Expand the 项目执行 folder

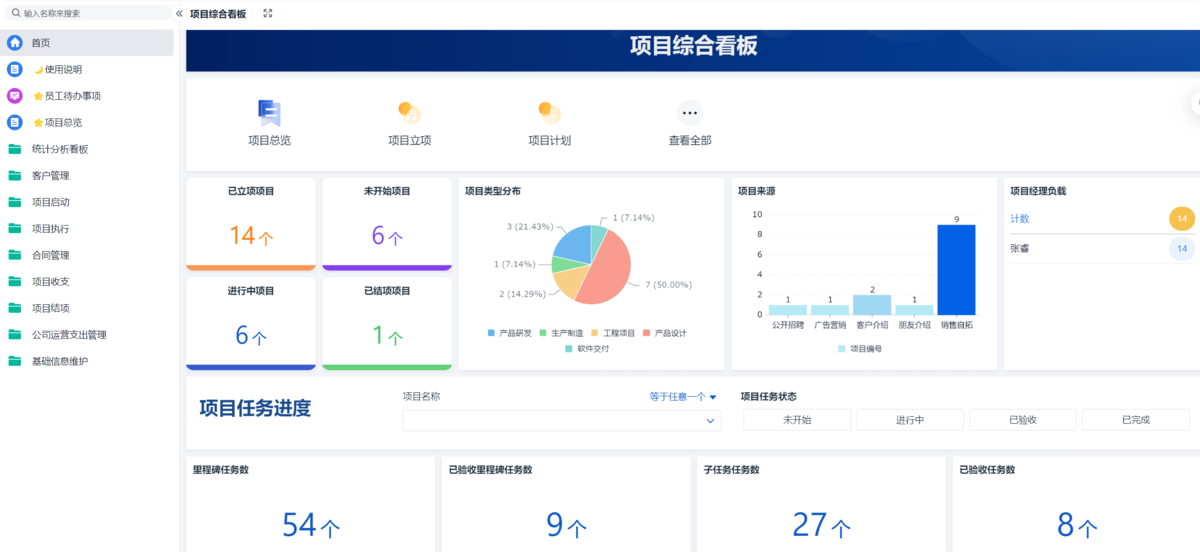click(x=50, y=228)
